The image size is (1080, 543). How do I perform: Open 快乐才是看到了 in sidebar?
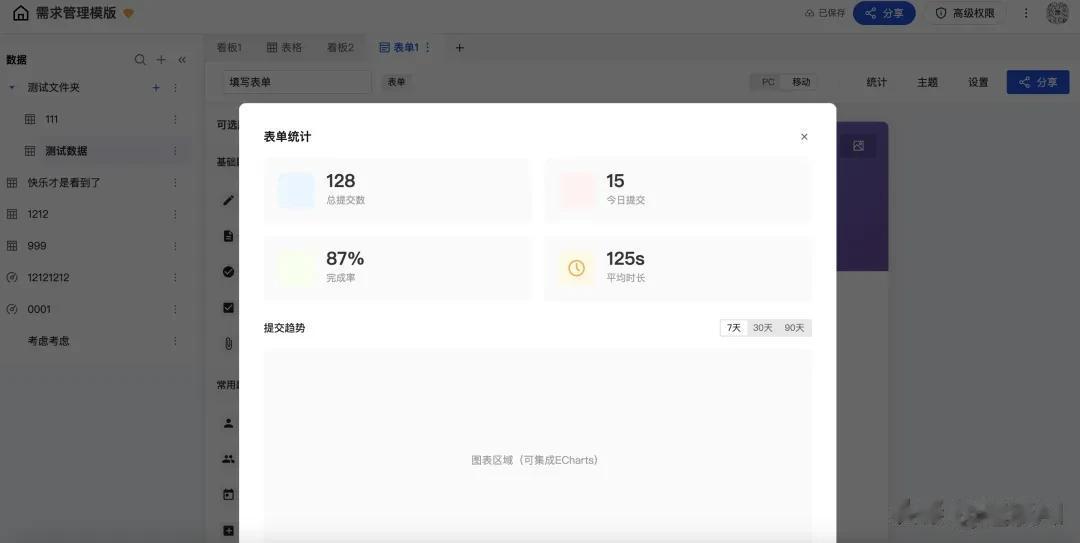coord(64,183)
